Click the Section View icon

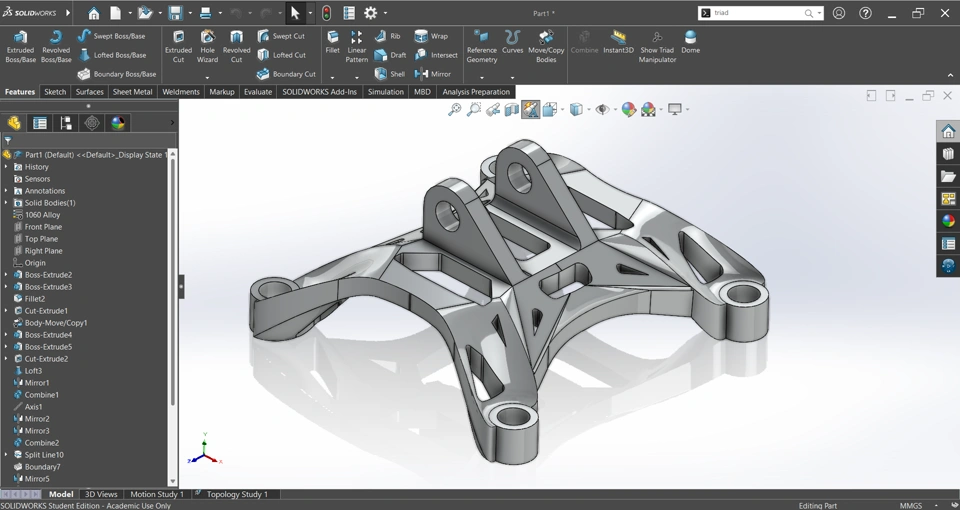click(x=511, y=110)
